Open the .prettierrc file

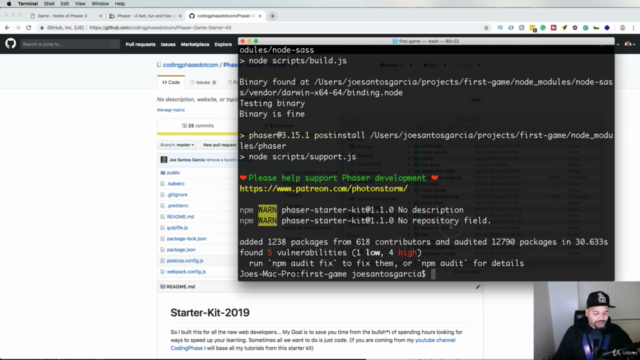coord(178,206)
